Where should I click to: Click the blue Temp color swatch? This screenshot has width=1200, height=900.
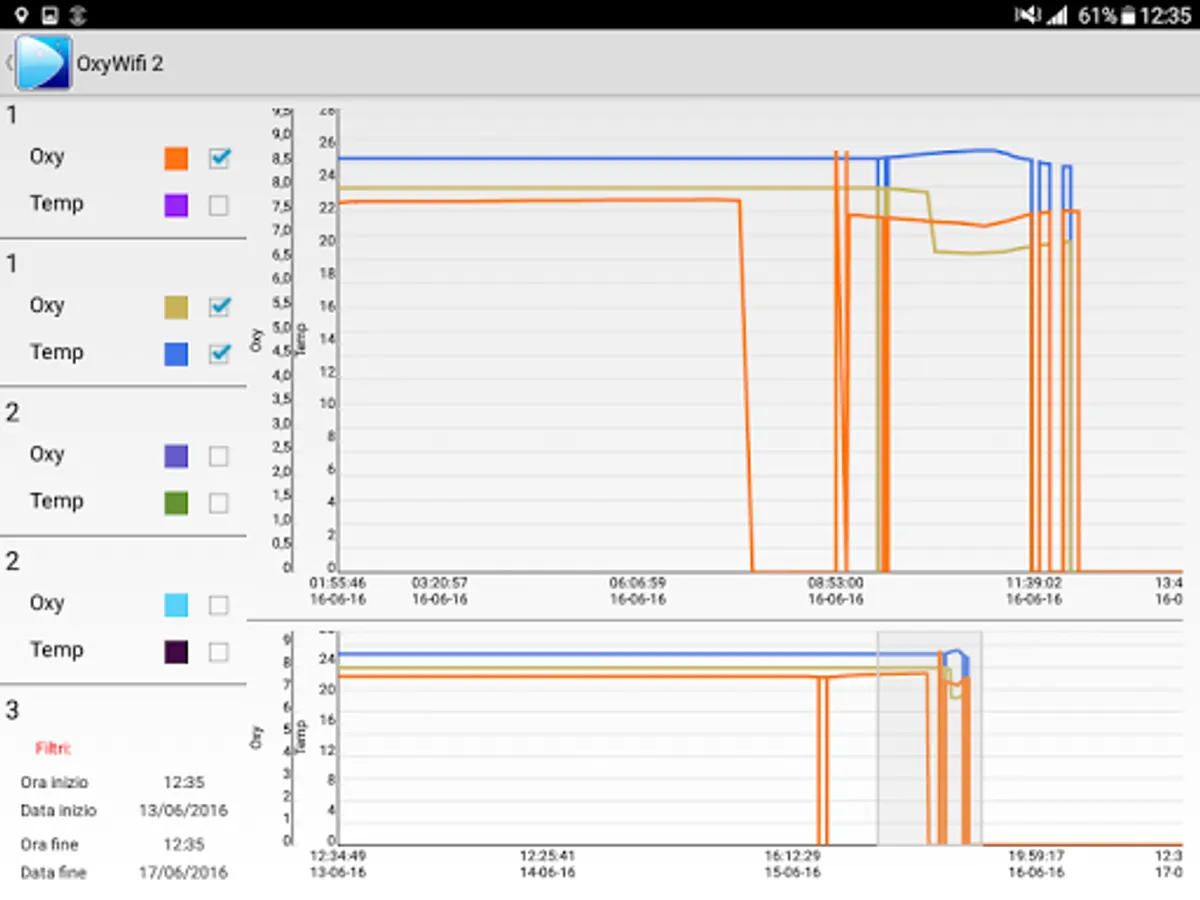tap(176, 354)
